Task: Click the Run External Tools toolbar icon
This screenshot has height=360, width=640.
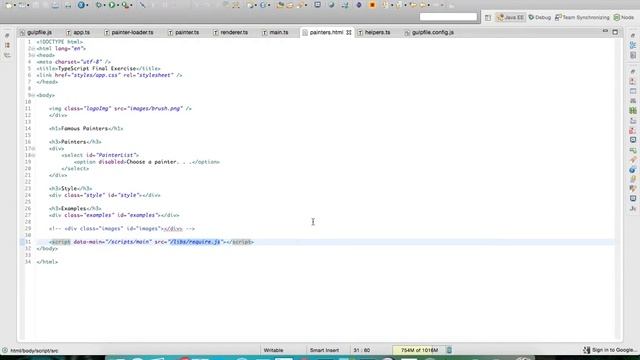Action: [x=125, y=5]
